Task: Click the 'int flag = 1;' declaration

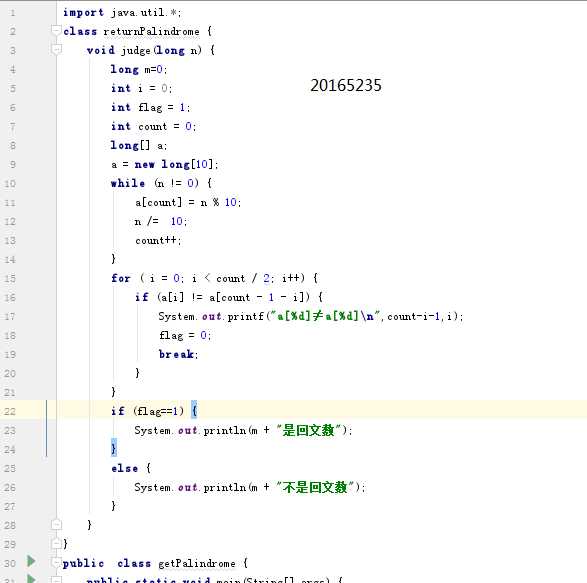Action: [150, 107]
